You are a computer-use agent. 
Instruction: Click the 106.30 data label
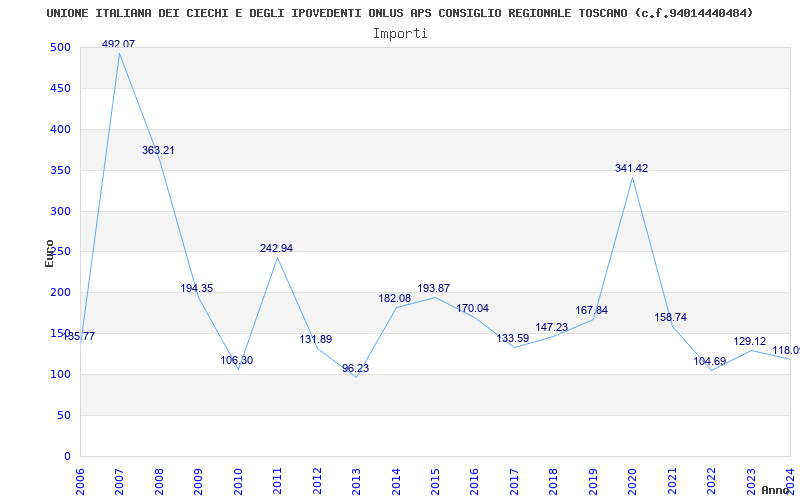pos(237,361)
